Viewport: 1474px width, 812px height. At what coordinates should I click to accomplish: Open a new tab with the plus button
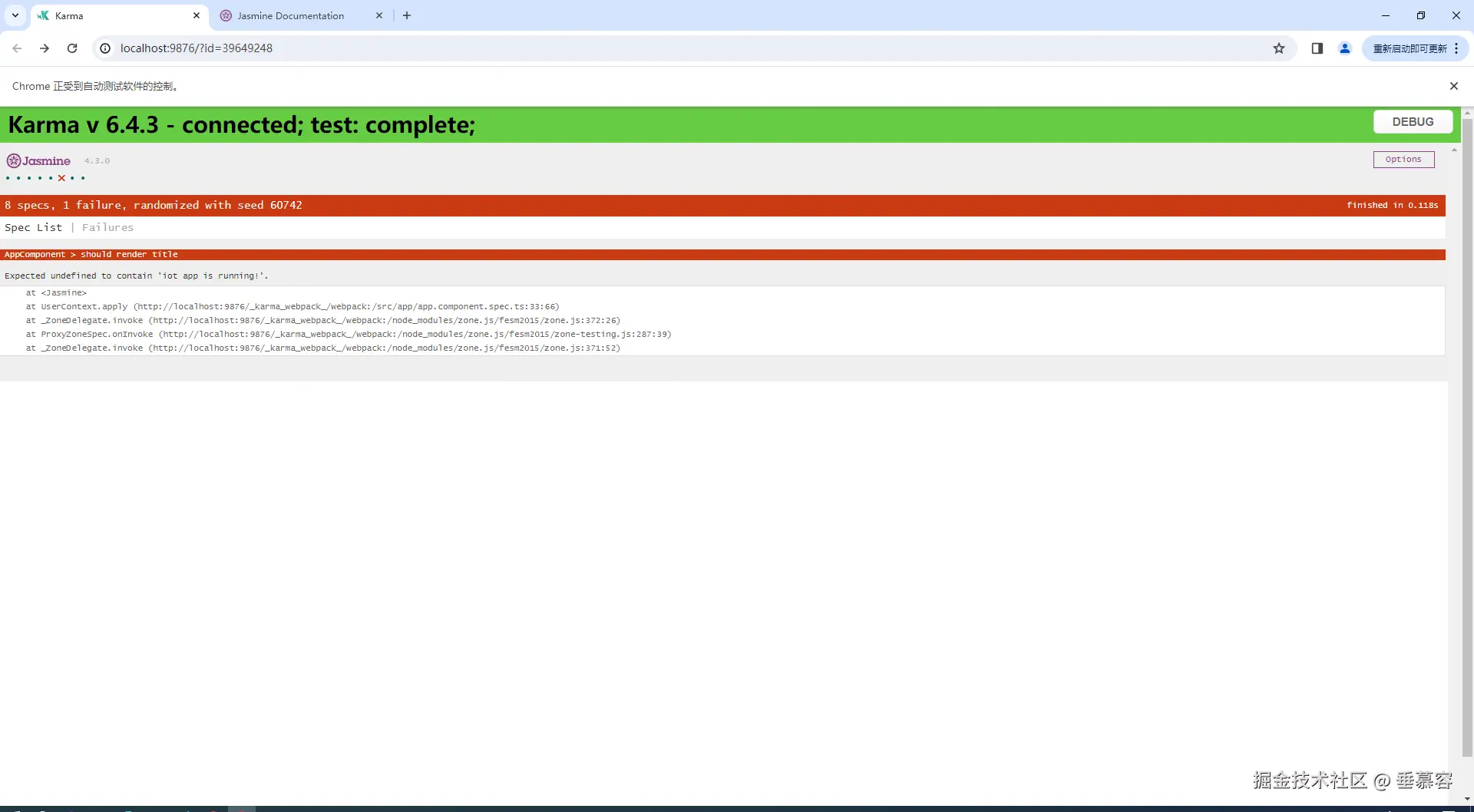click(x=407, y=15)
